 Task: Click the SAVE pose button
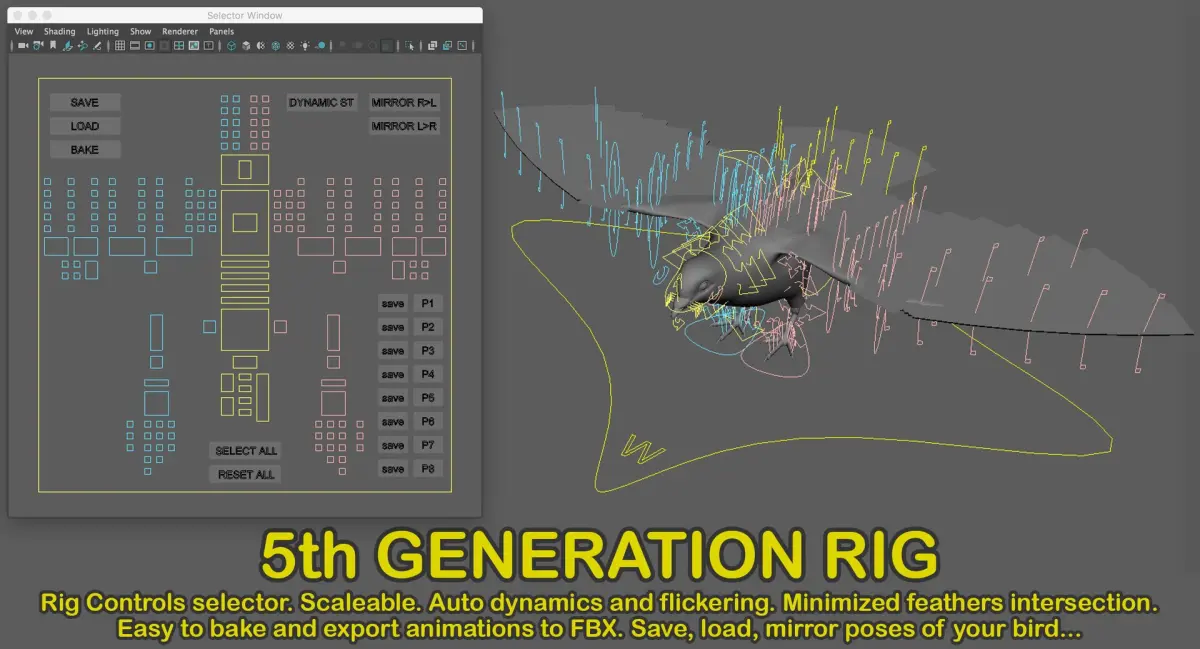(x=85, y=102)
